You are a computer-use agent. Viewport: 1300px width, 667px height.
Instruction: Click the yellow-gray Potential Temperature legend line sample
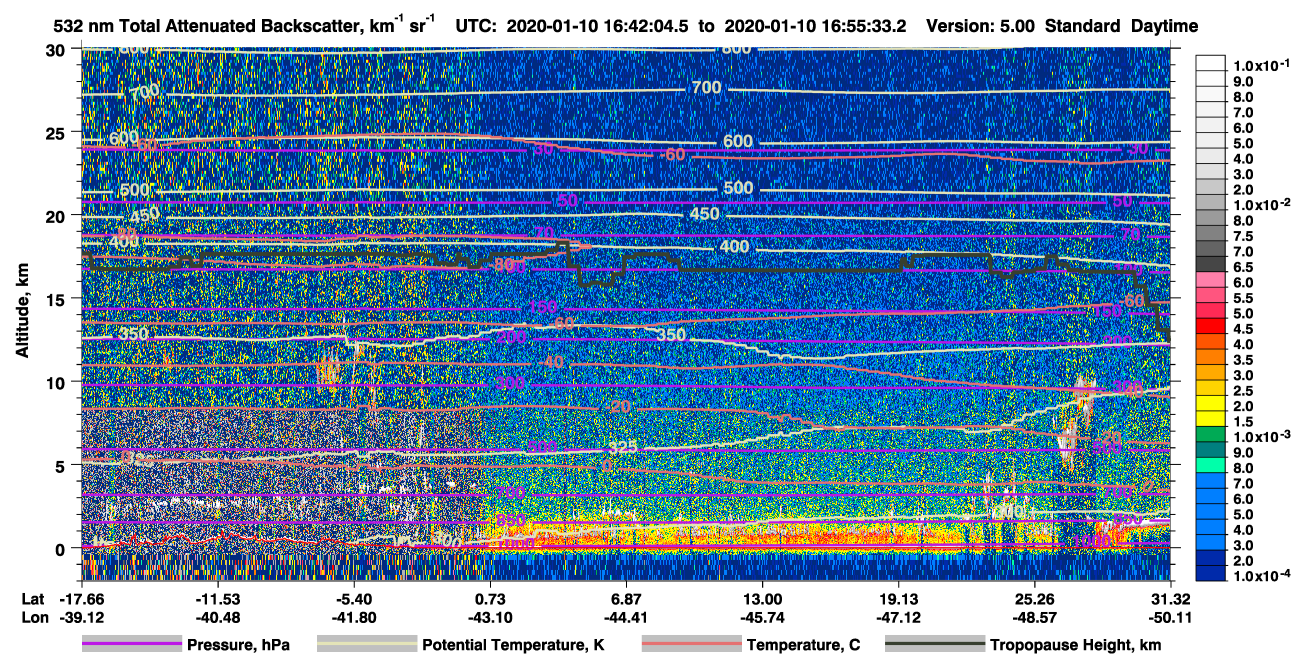366,645
